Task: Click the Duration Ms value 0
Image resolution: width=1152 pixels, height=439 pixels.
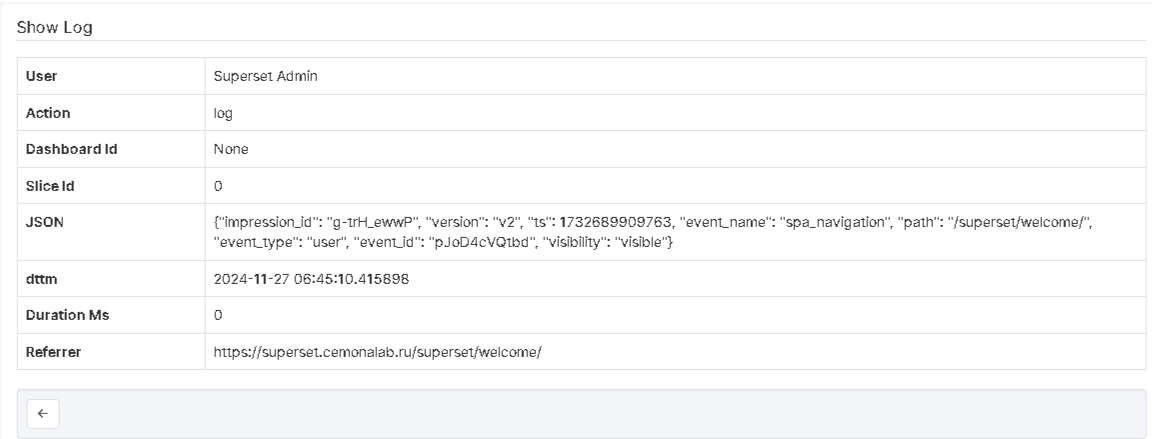Action: coord(218,315)
